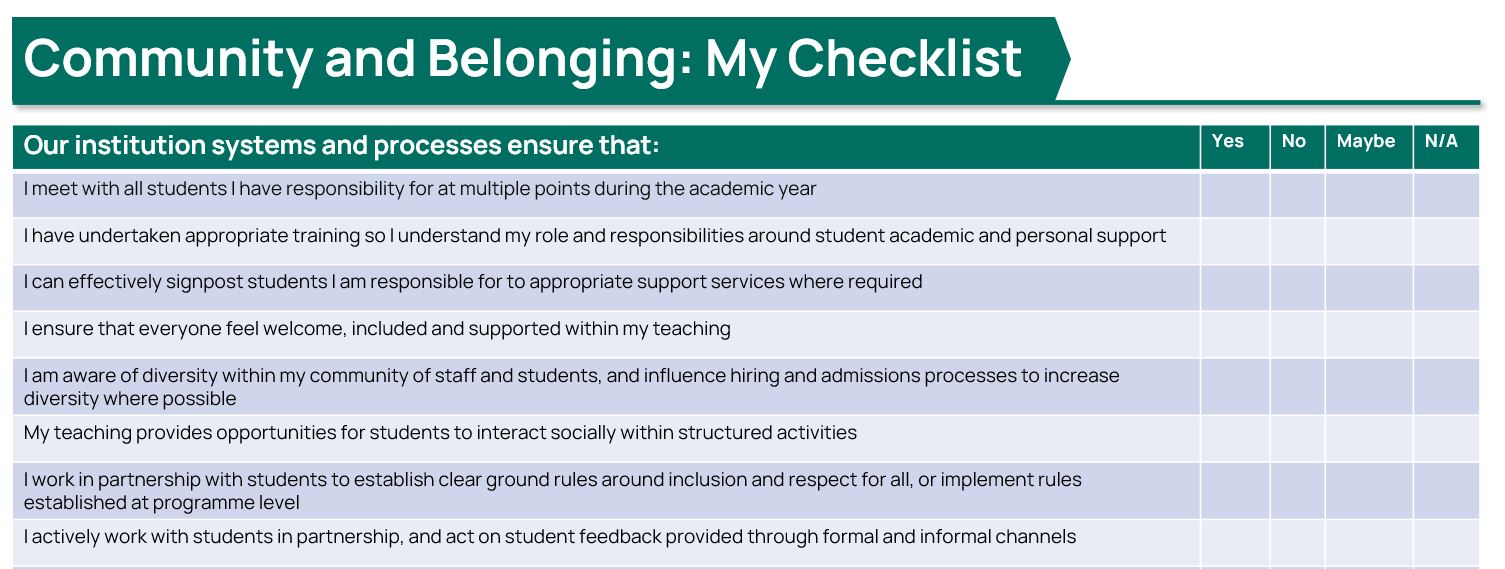
Task: Tick the Yes cell for 'meet with all students' row
Action: tap(1235, 194)
